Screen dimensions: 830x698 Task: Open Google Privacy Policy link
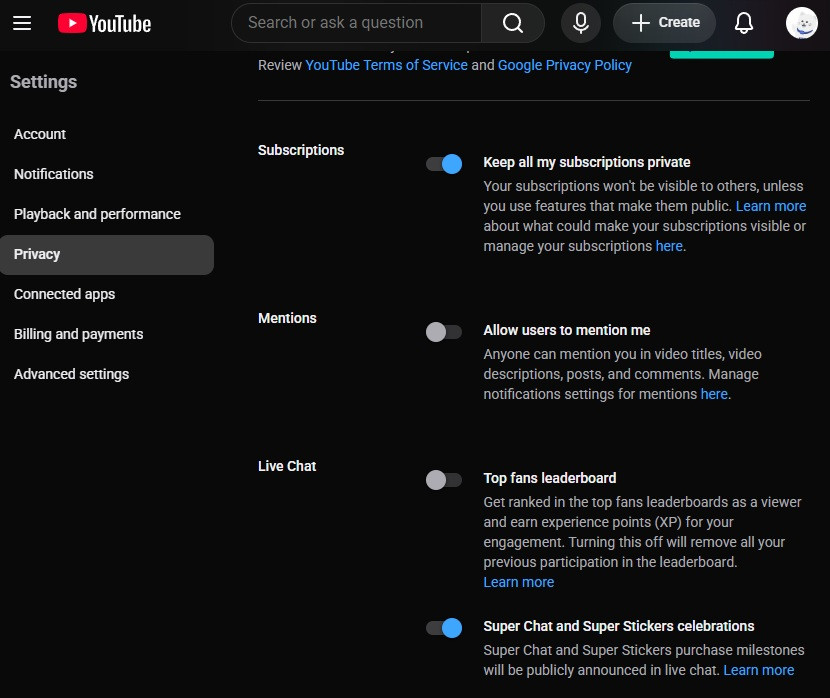click(x=565, y=65)
